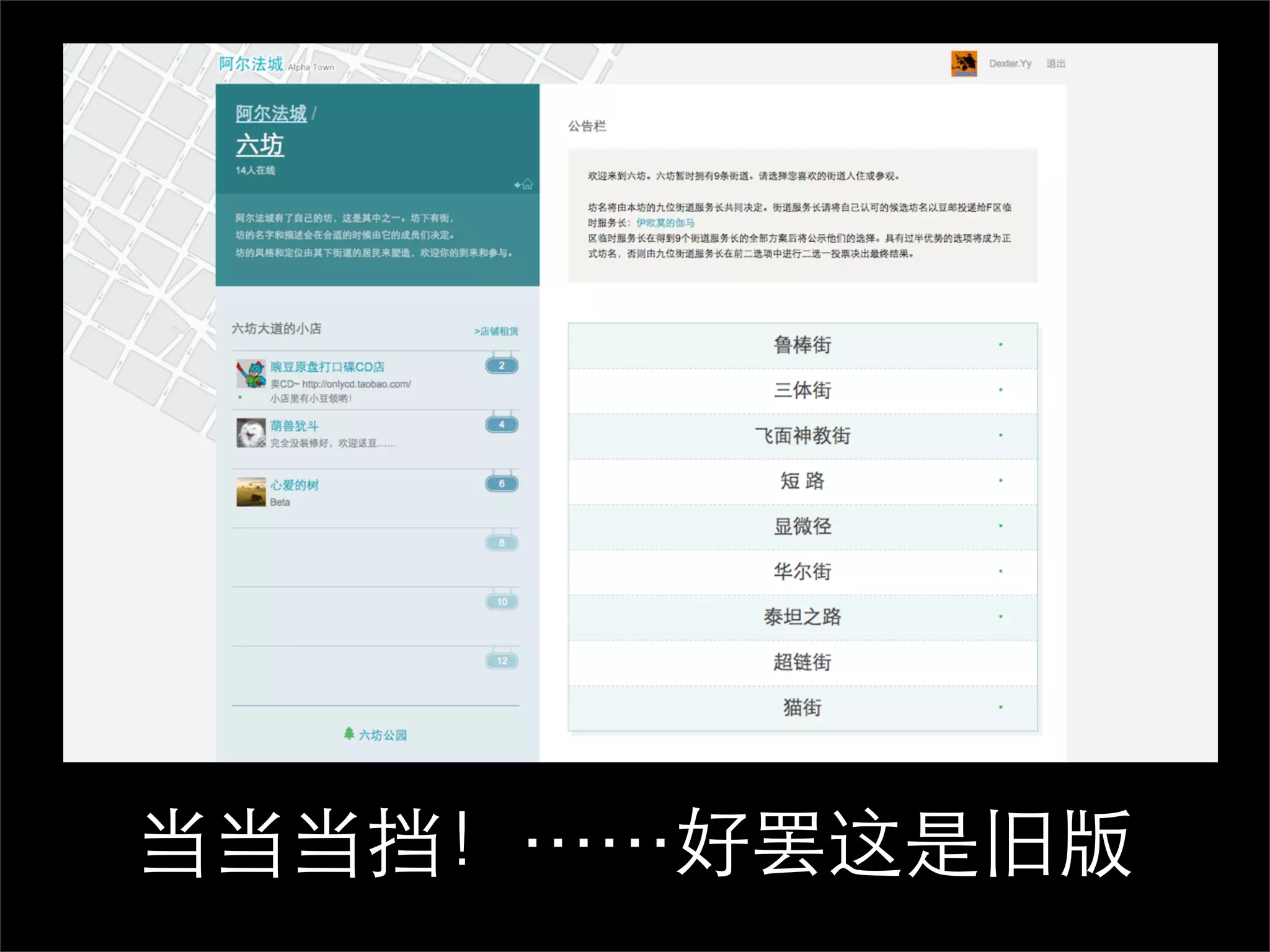Image resolution: width=1270 pixels, height=952 pixels.
Task: Click the home icon in teal header
Action: click(x=527, y=184)
